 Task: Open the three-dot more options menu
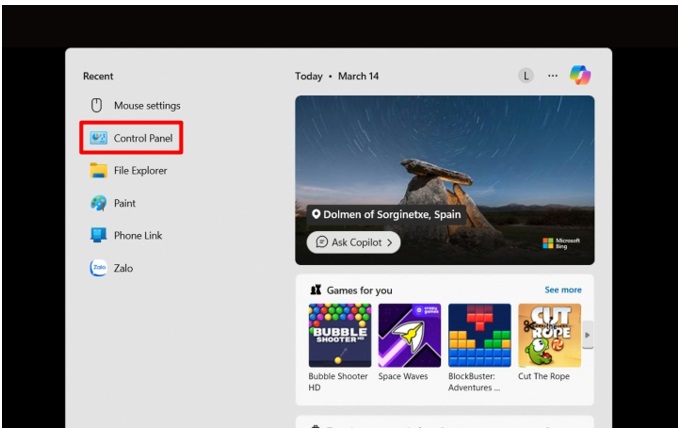552,76
